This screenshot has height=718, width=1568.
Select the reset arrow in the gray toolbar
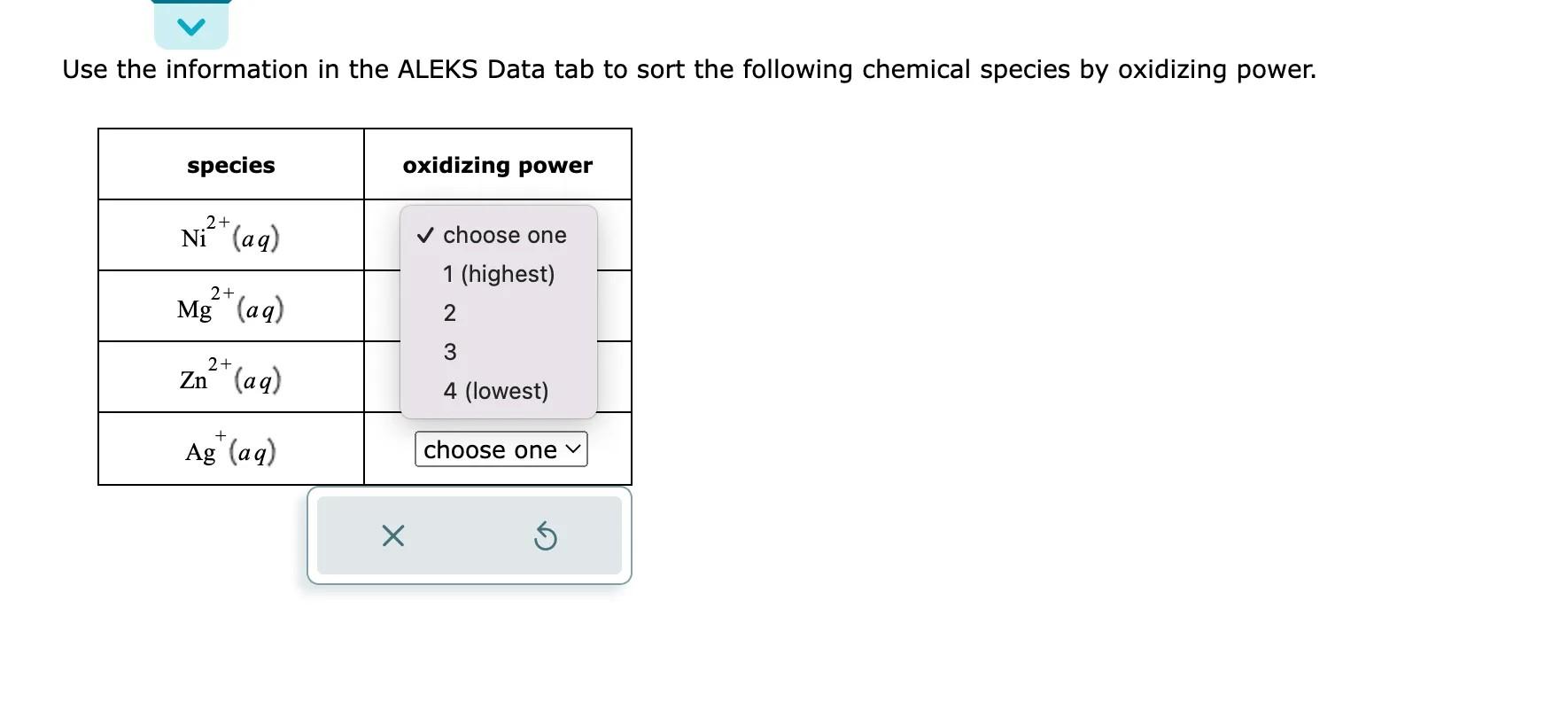(547, 535)
